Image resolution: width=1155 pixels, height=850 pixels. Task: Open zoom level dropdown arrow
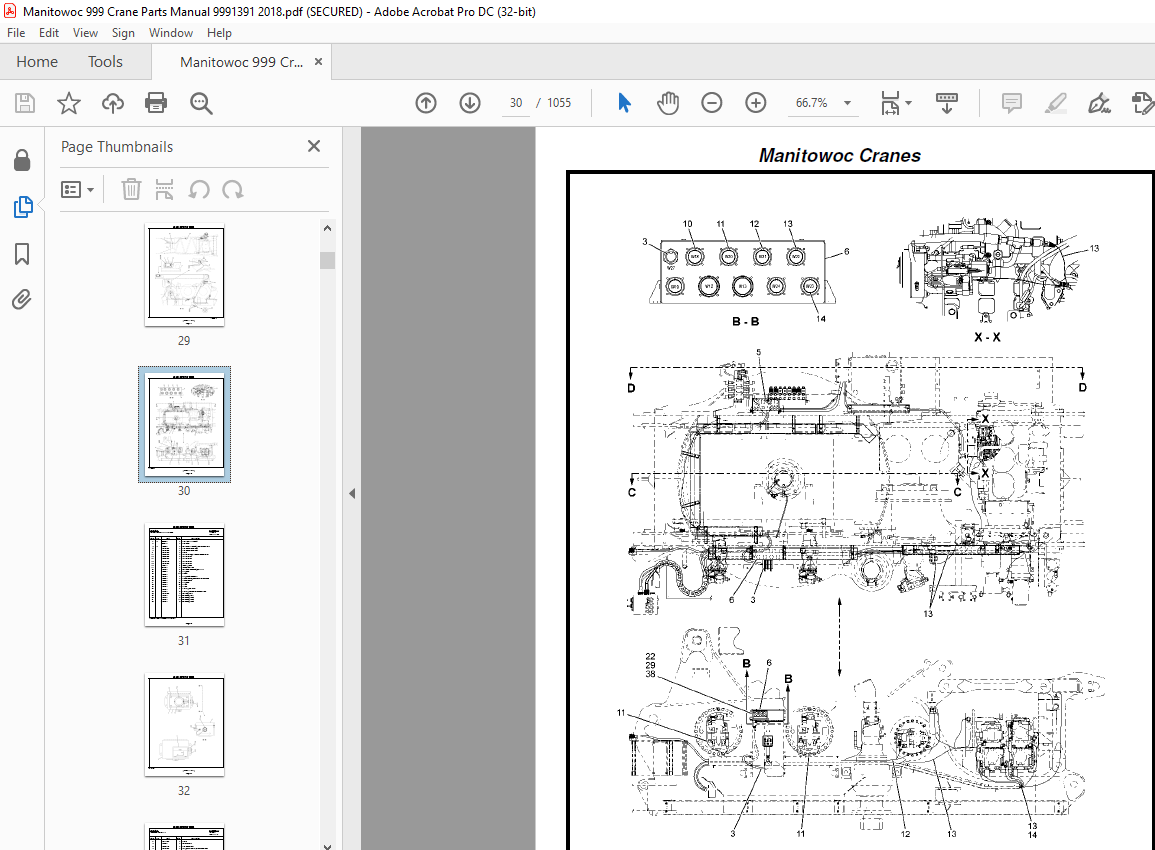point(847,103)
